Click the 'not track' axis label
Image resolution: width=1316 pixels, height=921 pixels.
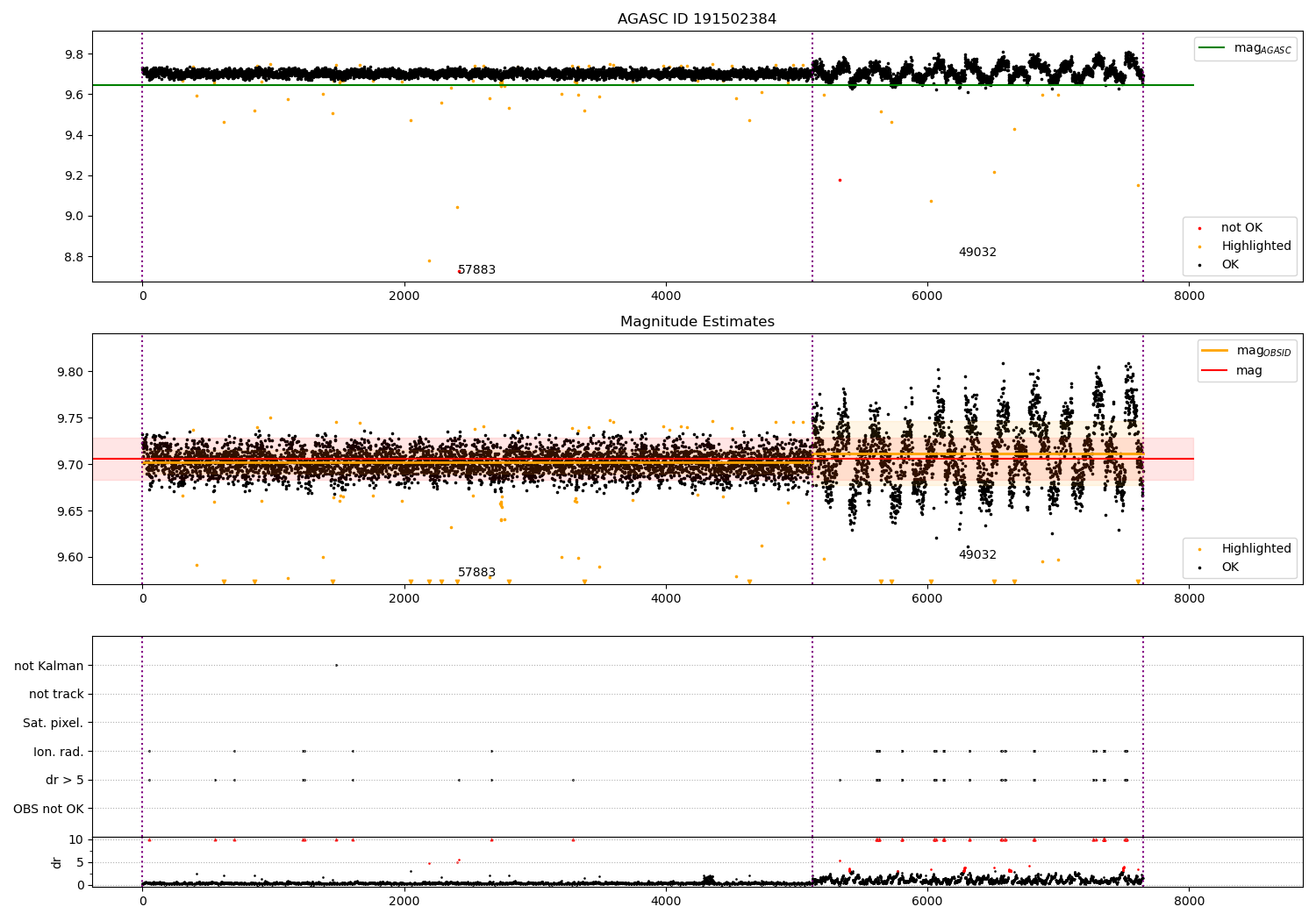point(56,694)
